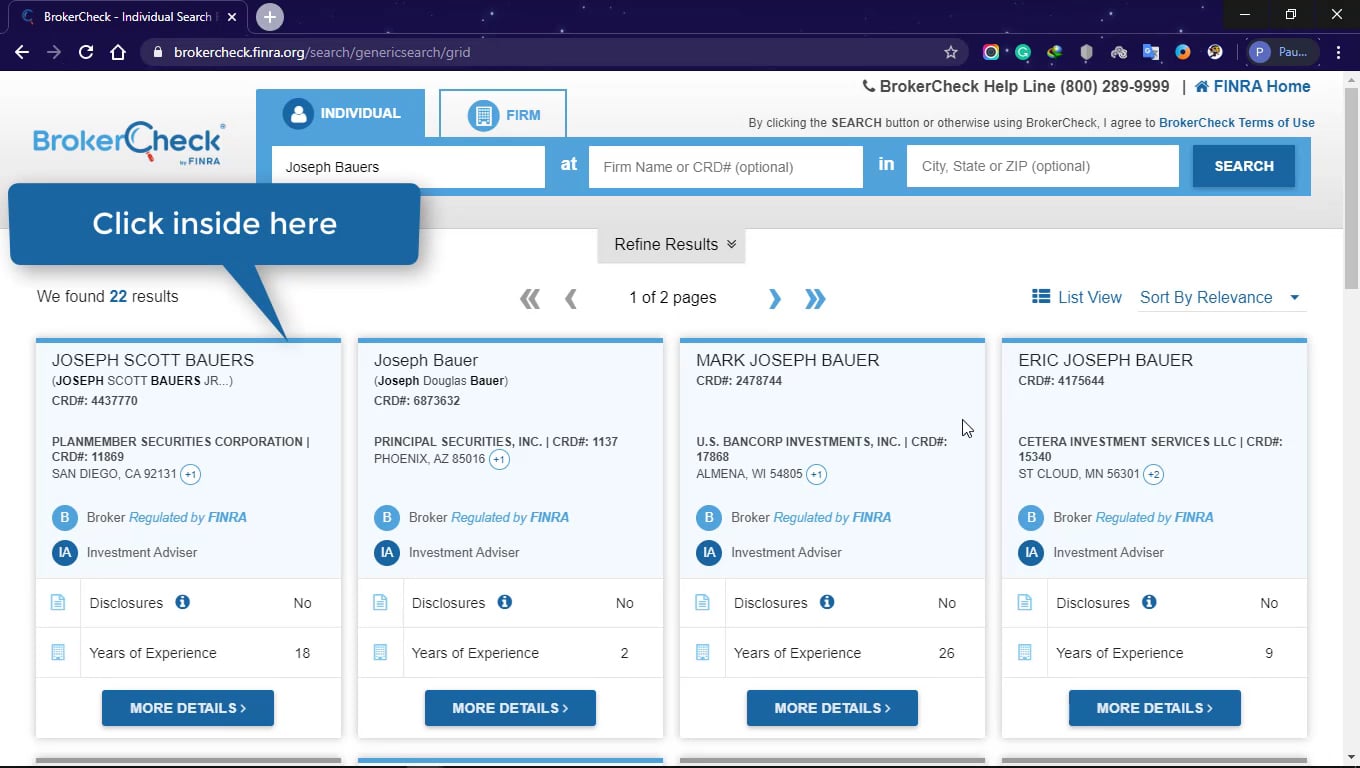Viewport: 1360px width, 768px height.
Task: Go to previous results page arrow
Action: 571,298
